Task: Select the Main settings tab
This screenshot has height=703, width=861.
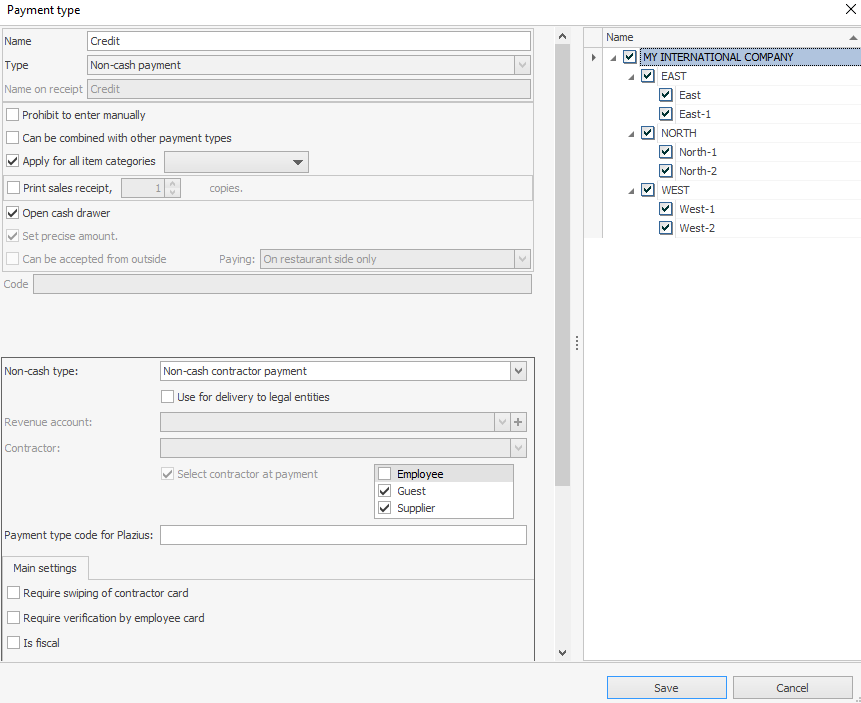Action: (x=45, y=568)
